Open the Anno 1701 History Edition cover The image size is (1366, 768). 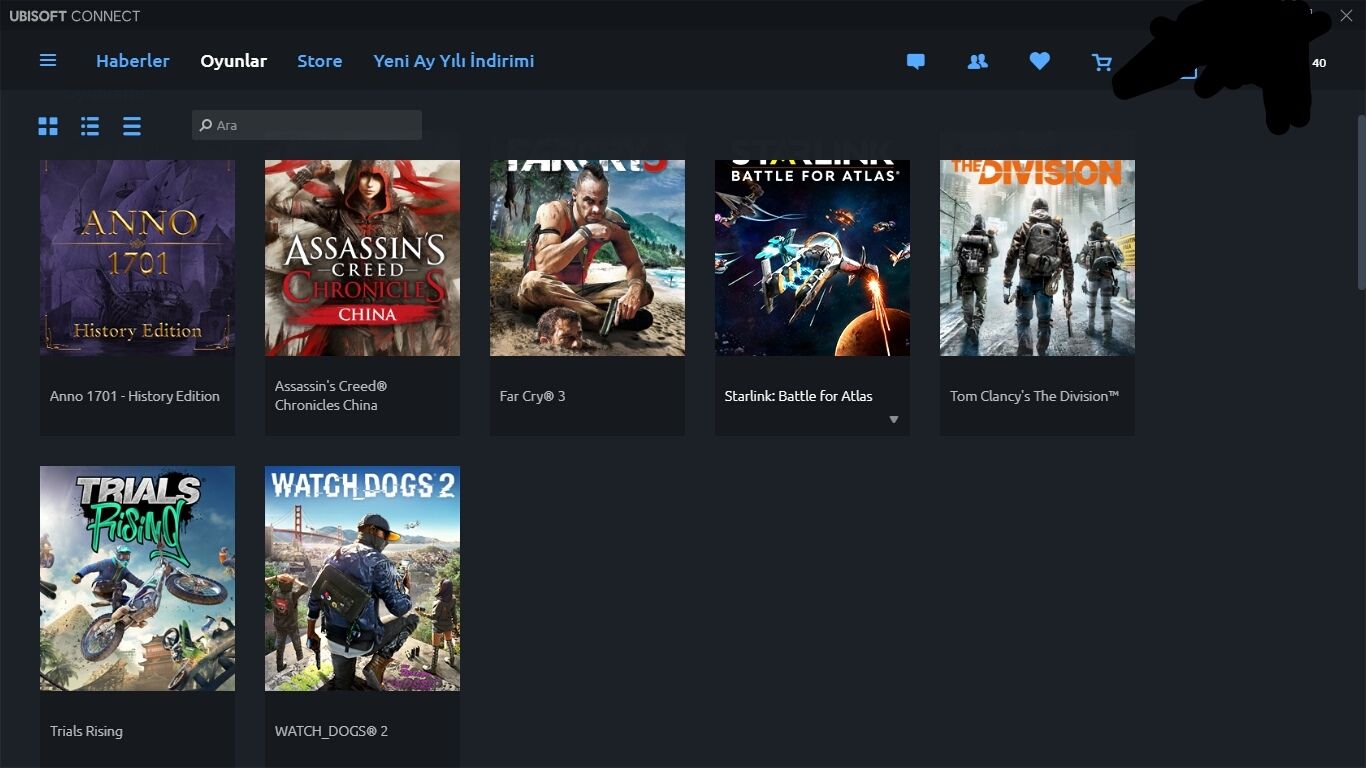(137, 258)
